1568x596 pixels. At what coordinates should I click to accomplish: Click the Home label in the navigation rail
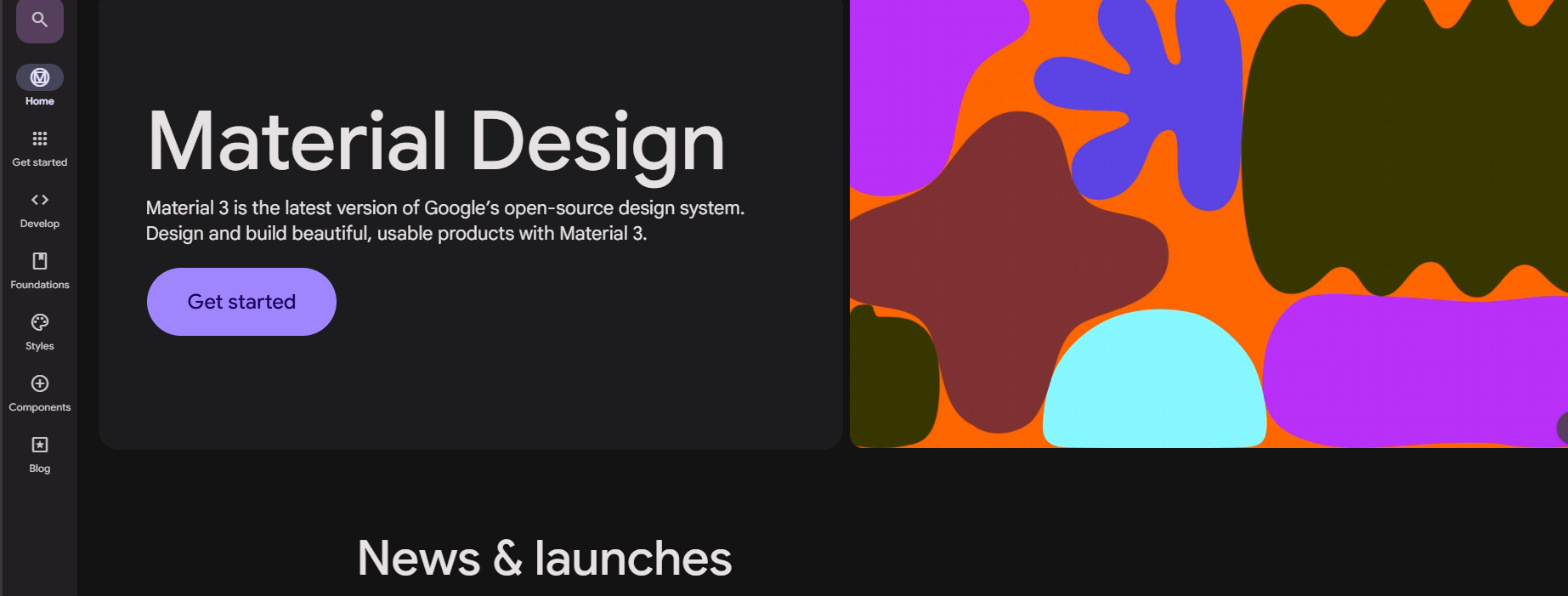coord(40,101)
